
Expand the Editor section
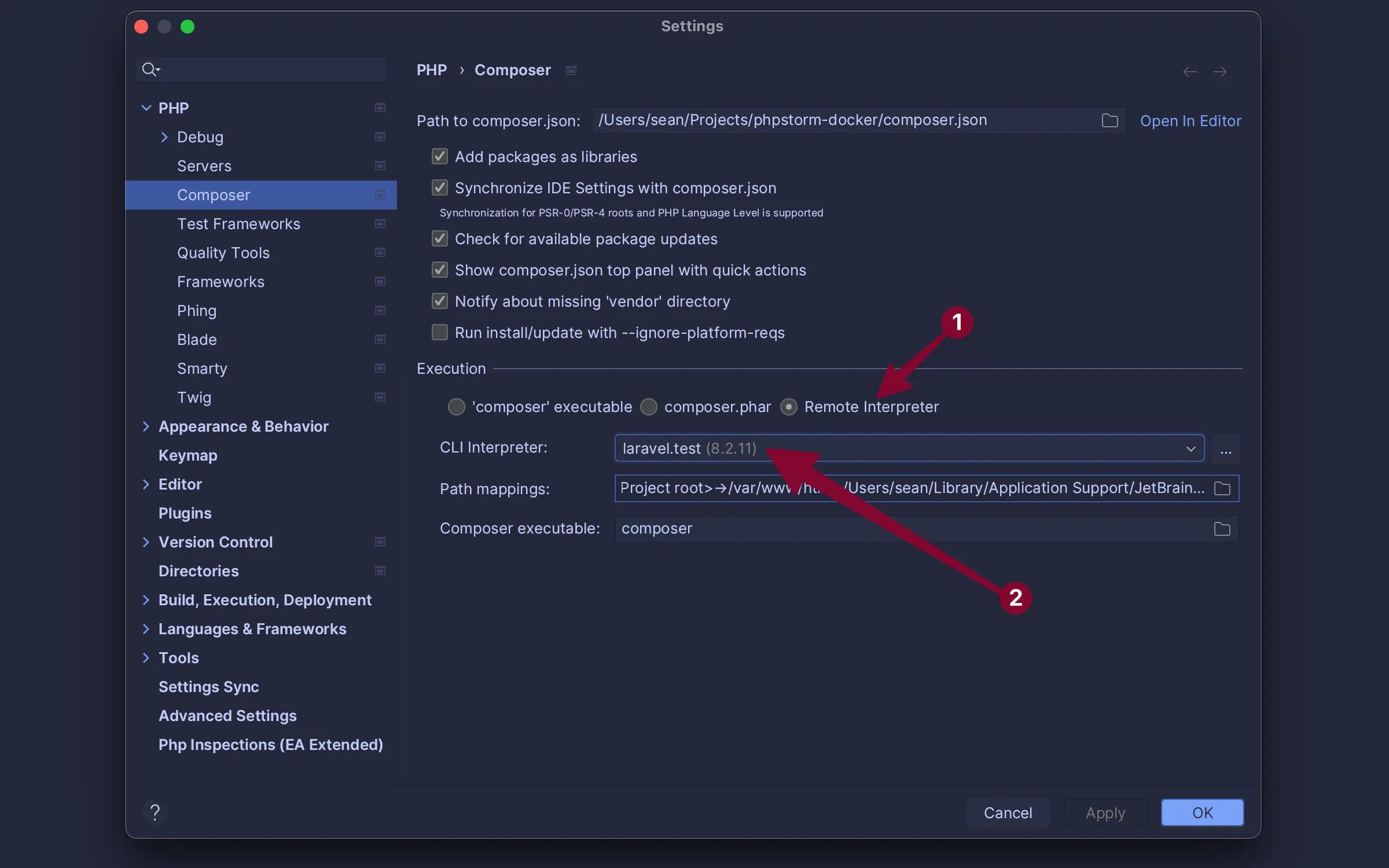146,484
